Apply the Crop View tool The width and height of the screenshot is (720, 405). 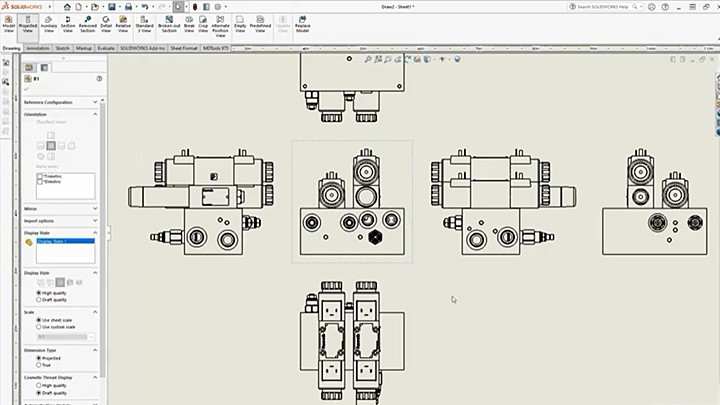pyautogui.click(x=203, y=24)
